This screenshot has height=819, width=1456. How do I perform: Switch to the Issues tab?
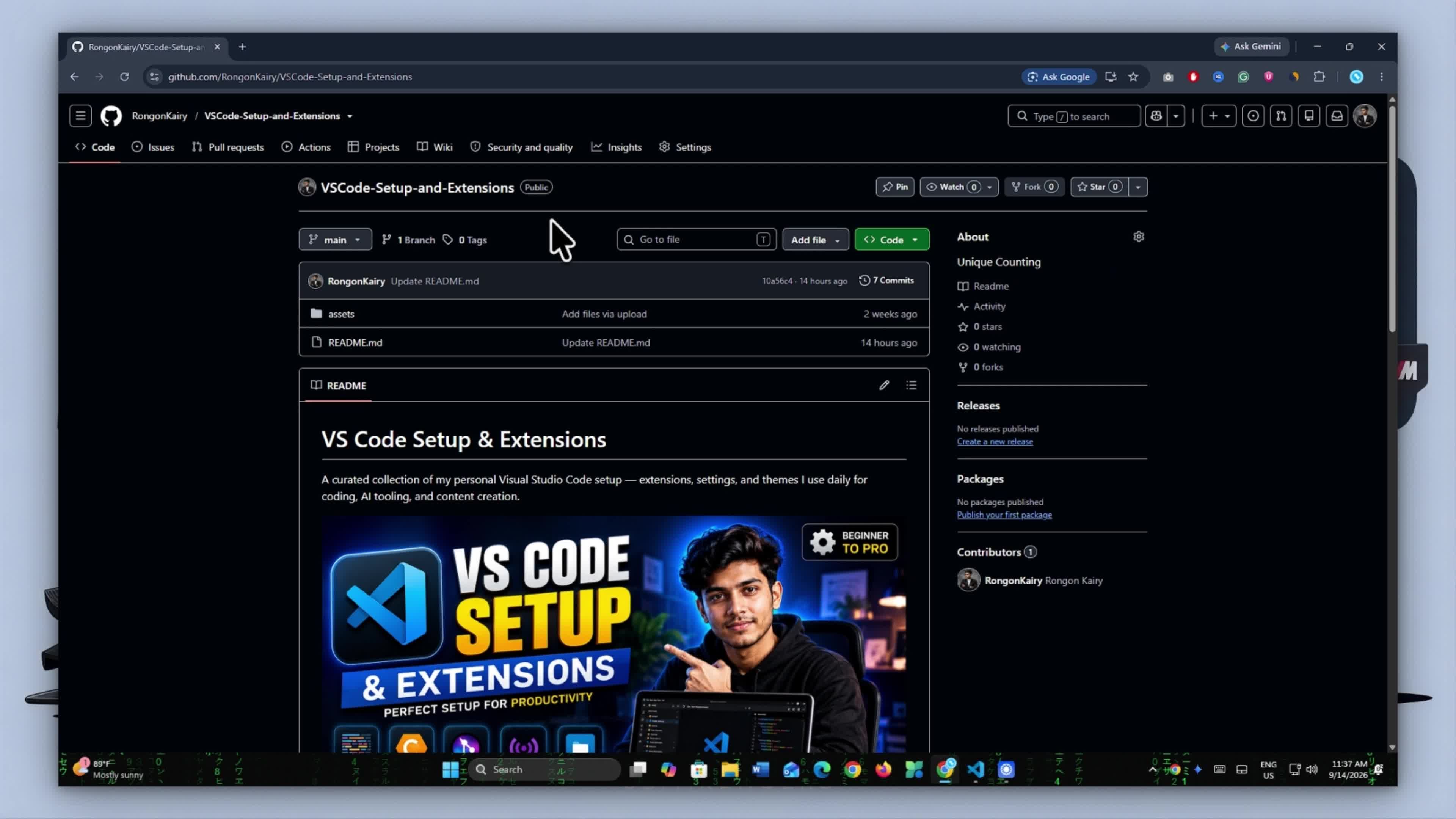[153, 147]
